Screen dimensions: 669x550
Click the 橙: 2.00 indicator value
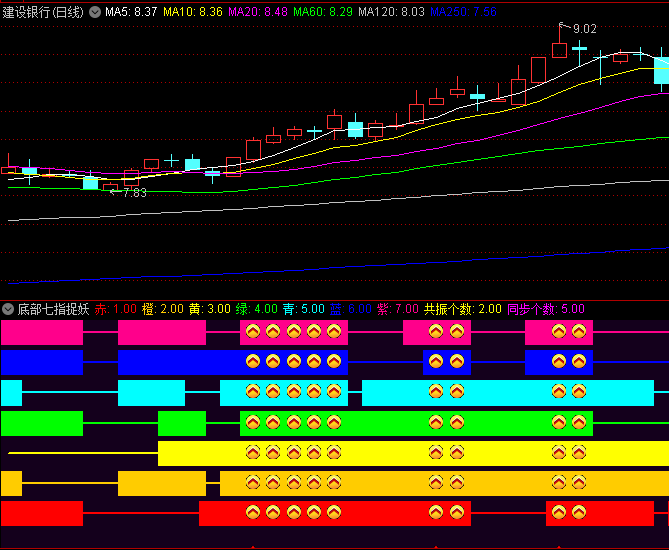[x=163, y=309]
